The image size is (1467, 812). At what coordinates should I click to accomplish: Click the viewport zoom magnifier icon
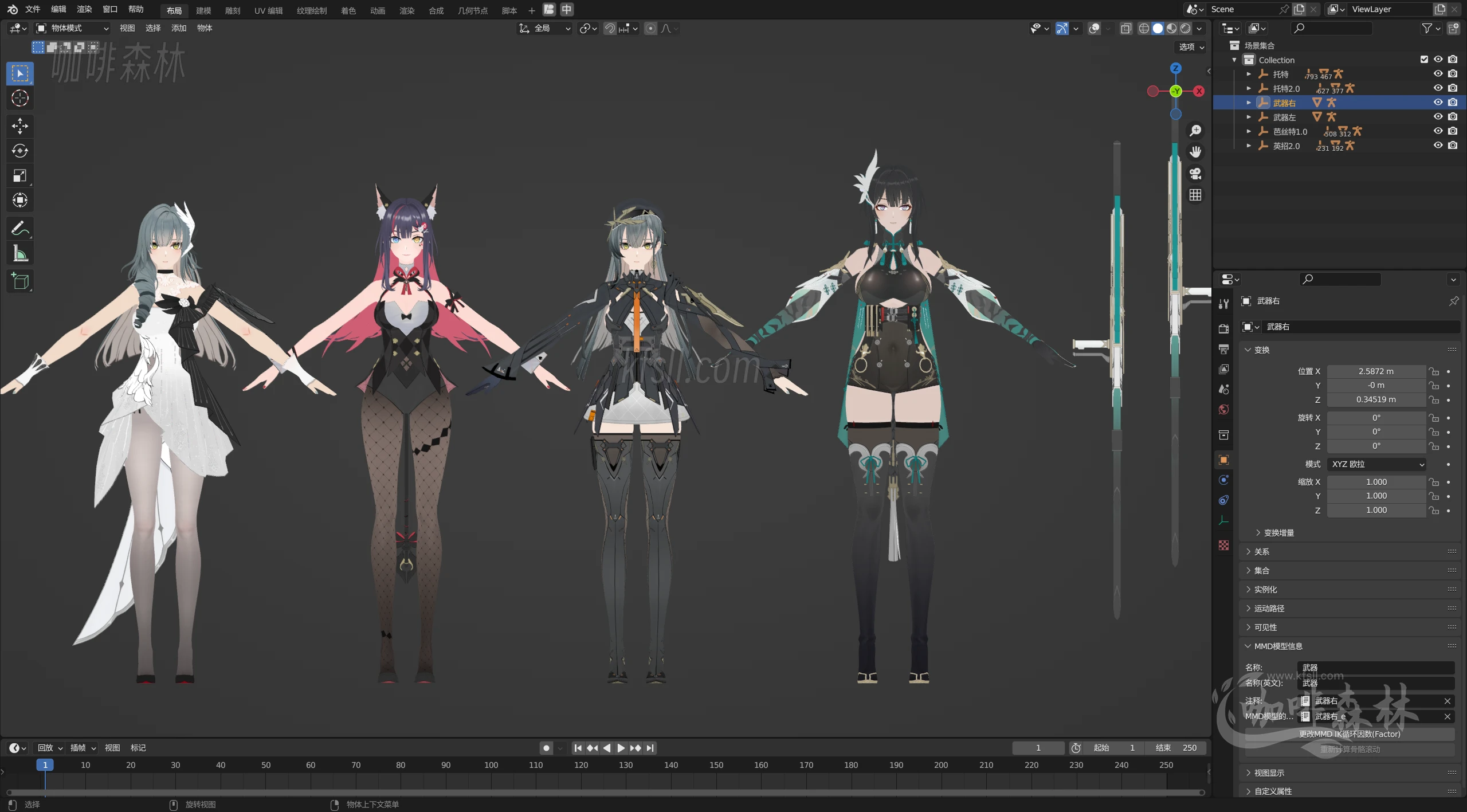1195,131
